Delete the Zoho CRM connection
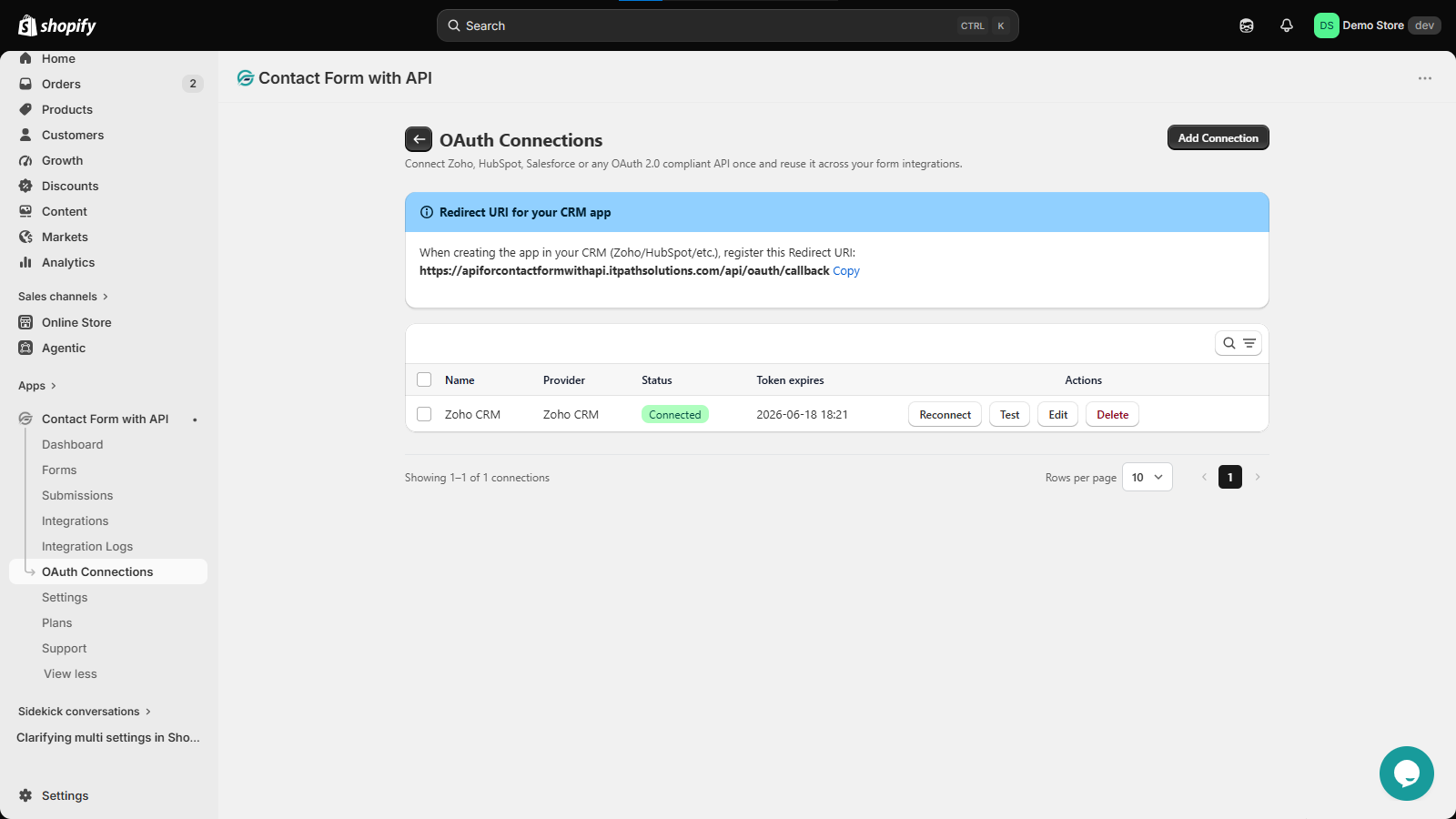Image resolution: width=1456 pixels, height=819 pixels. [x=1112, y=414]
